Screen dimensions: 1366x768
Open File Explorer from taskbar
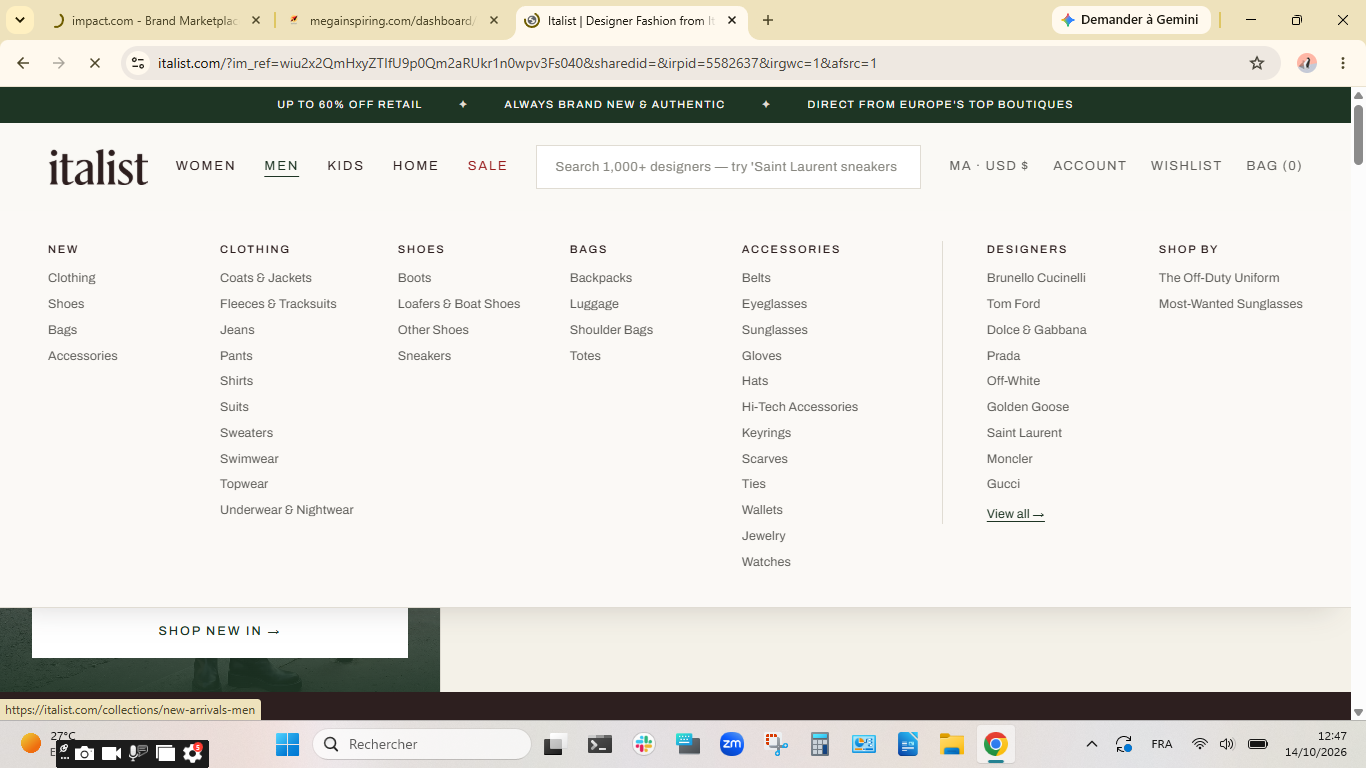(951, 744)
